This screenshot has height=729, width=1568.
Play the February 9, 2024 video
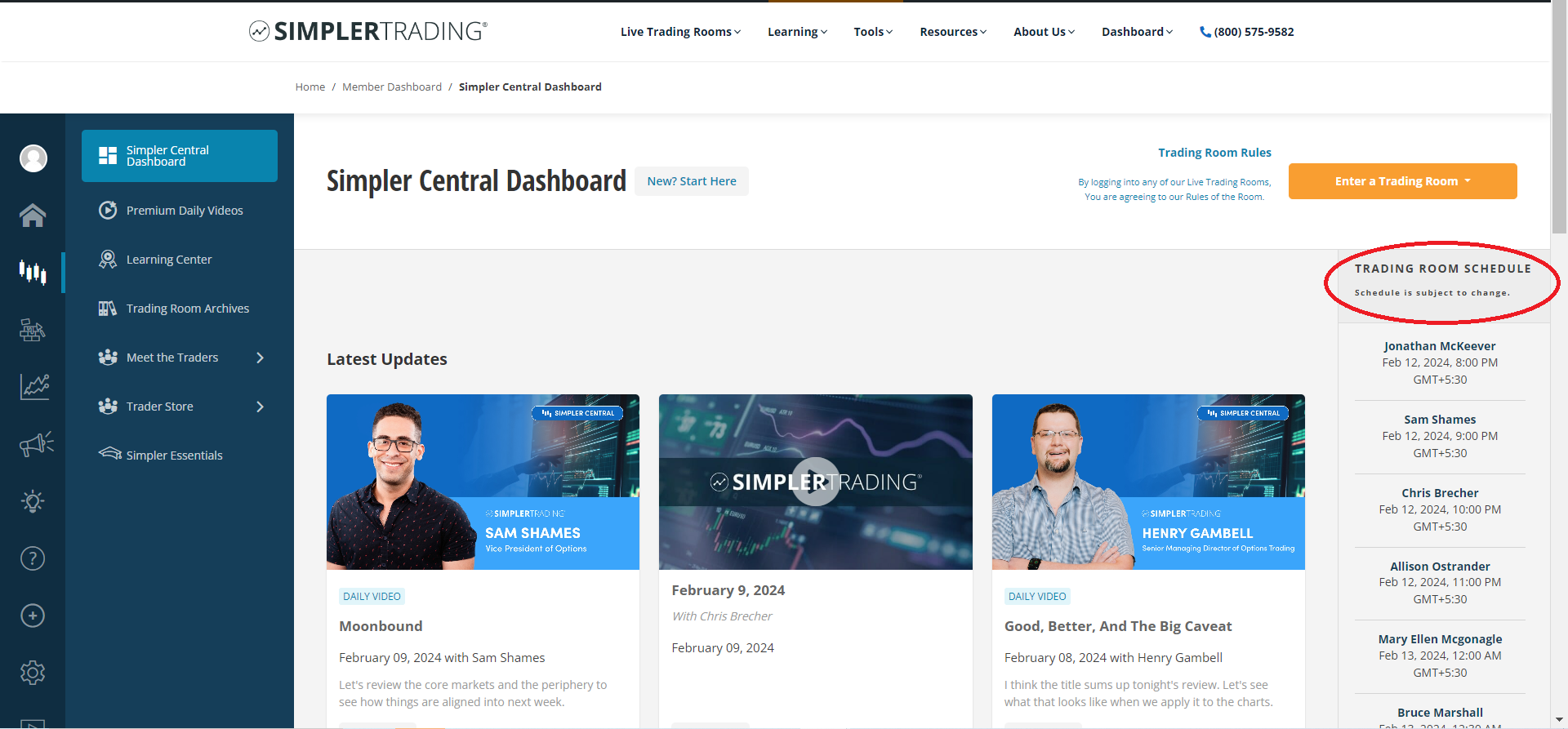point(816,482)
